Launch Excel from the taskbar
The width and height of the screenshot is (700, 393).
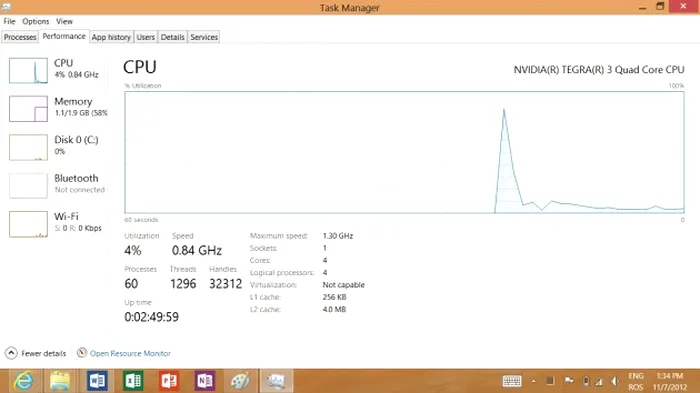[133, 381]
